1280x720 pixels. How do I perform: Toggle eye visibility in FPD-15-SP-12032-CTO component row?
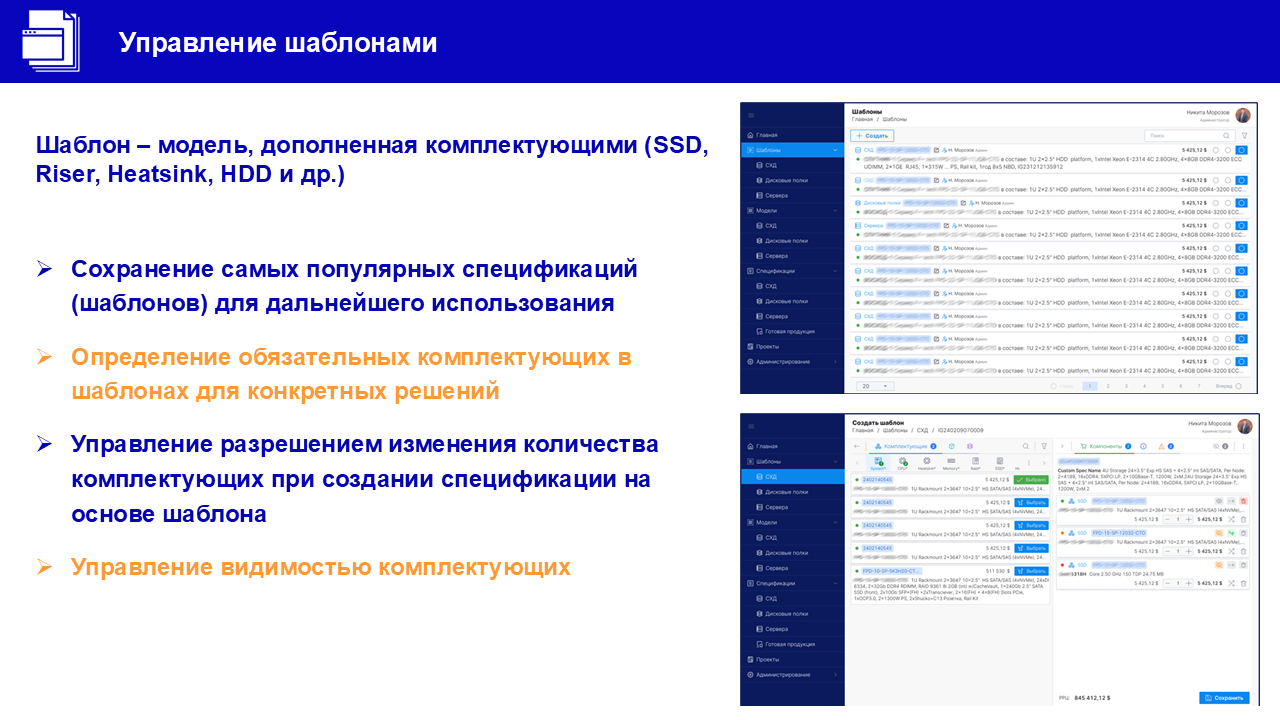pyautogui.click(x=1219, y=533)
